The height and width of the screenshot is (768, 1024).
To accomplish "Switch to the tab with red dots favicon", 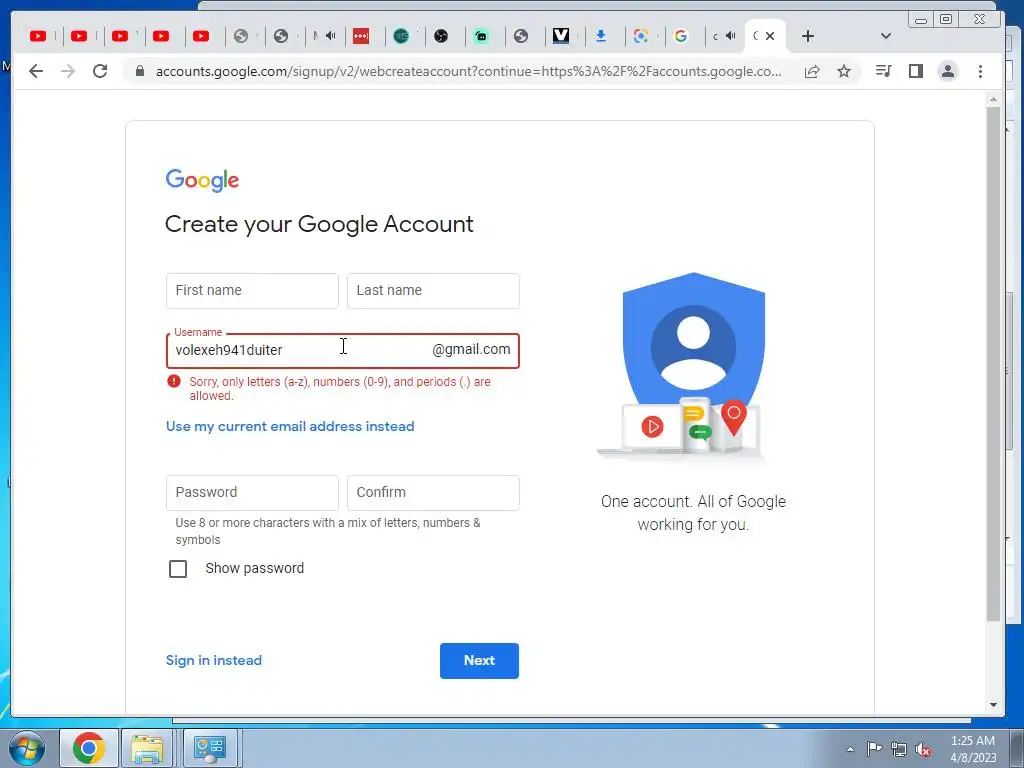I will coord(361,36).
